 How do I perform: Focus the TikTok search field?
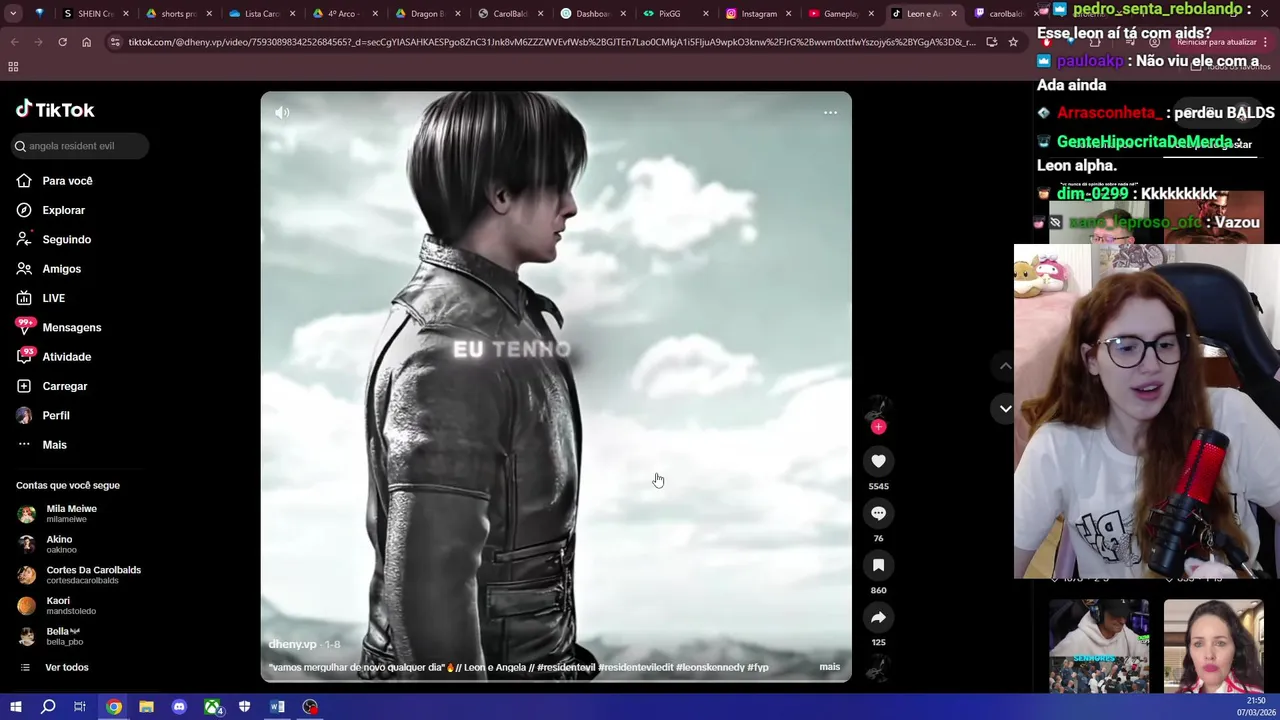coord(81,146)
